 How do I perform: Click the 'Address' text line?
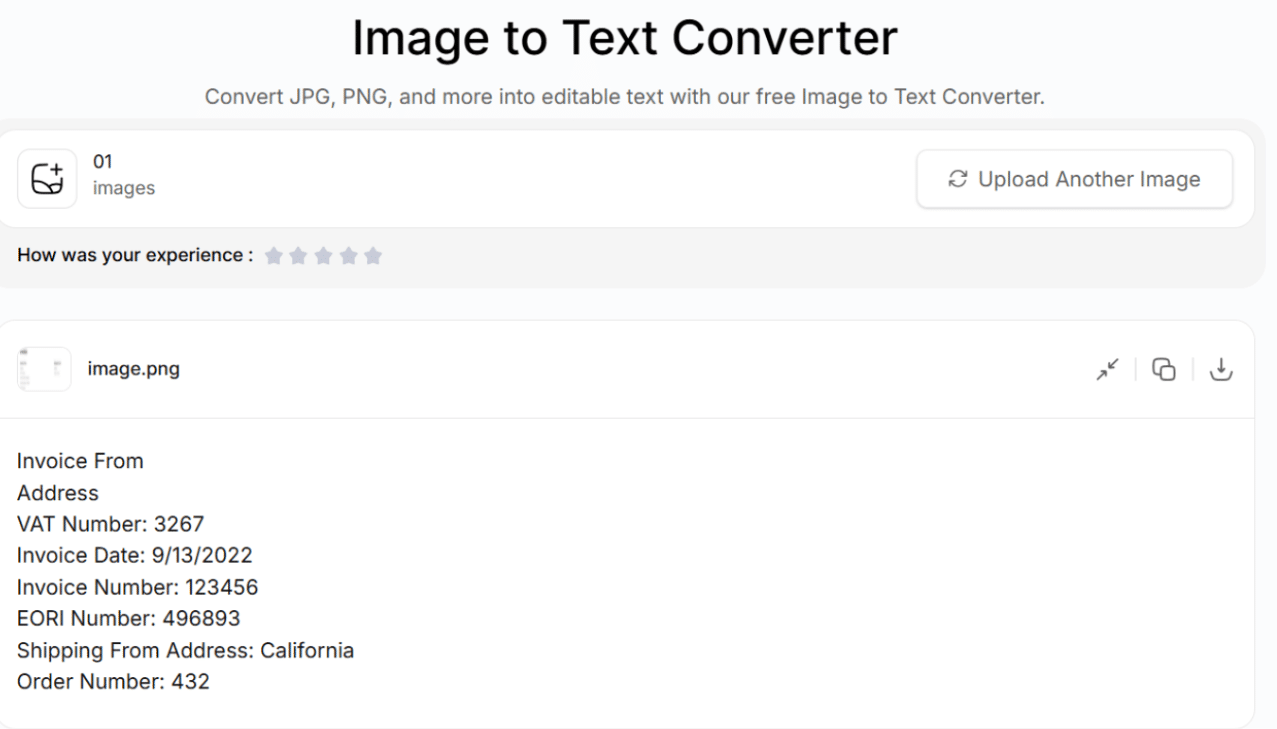58,493
